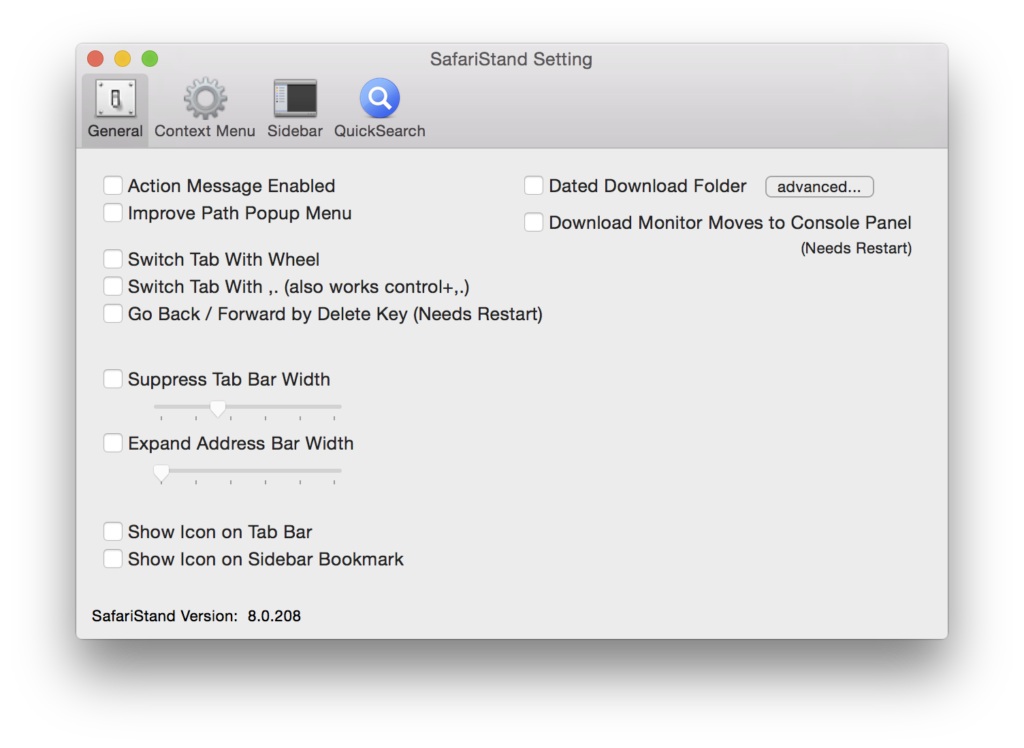Enable Expand Address Bar Width

pyautogui.click(x=113, y=442)
